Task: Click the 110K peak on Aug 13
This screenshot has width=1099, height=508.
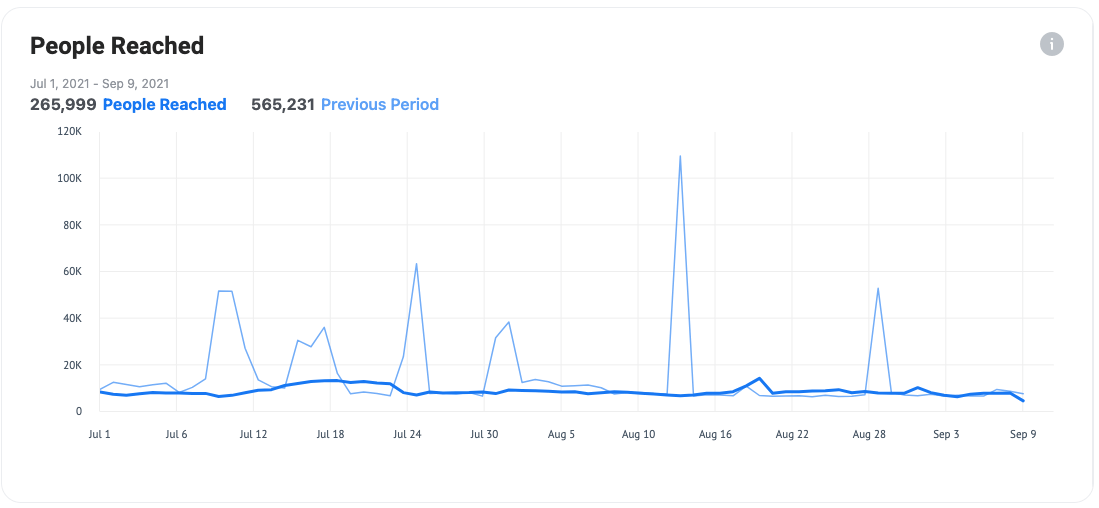Action: tap(680, 156)
